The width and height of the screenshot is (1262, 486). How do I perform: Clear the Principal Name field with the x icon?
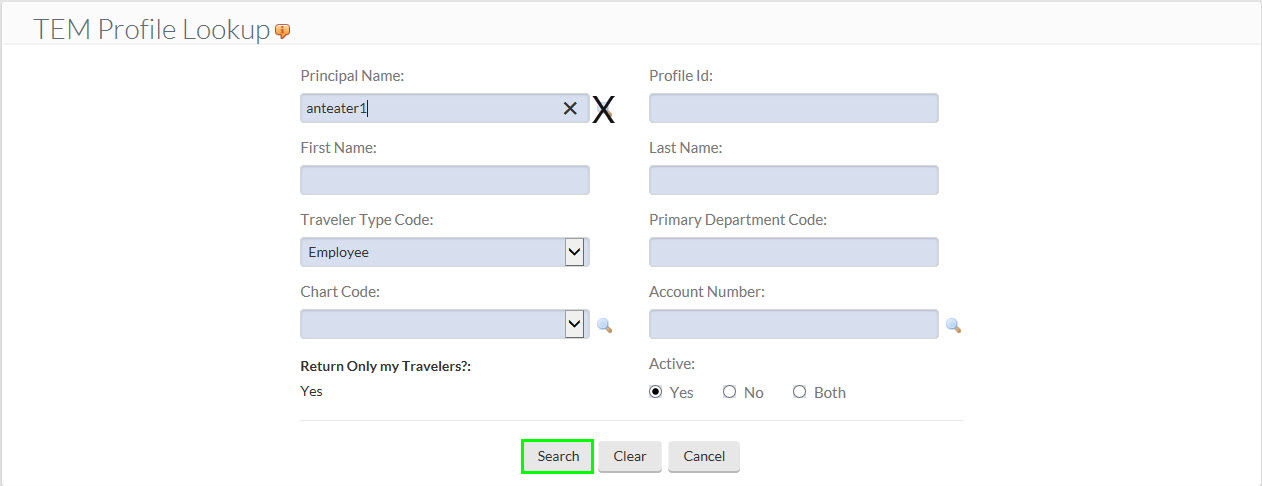pos(570,108)
